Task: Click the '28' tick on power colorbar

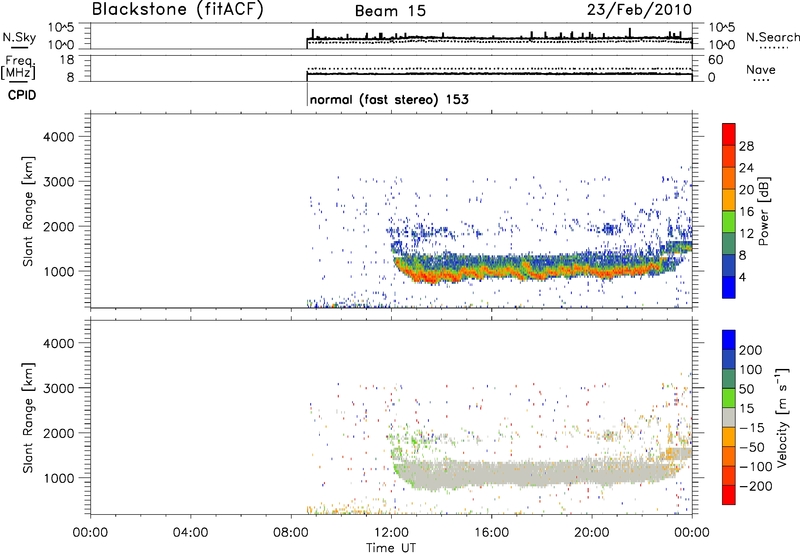Action: 746,146
